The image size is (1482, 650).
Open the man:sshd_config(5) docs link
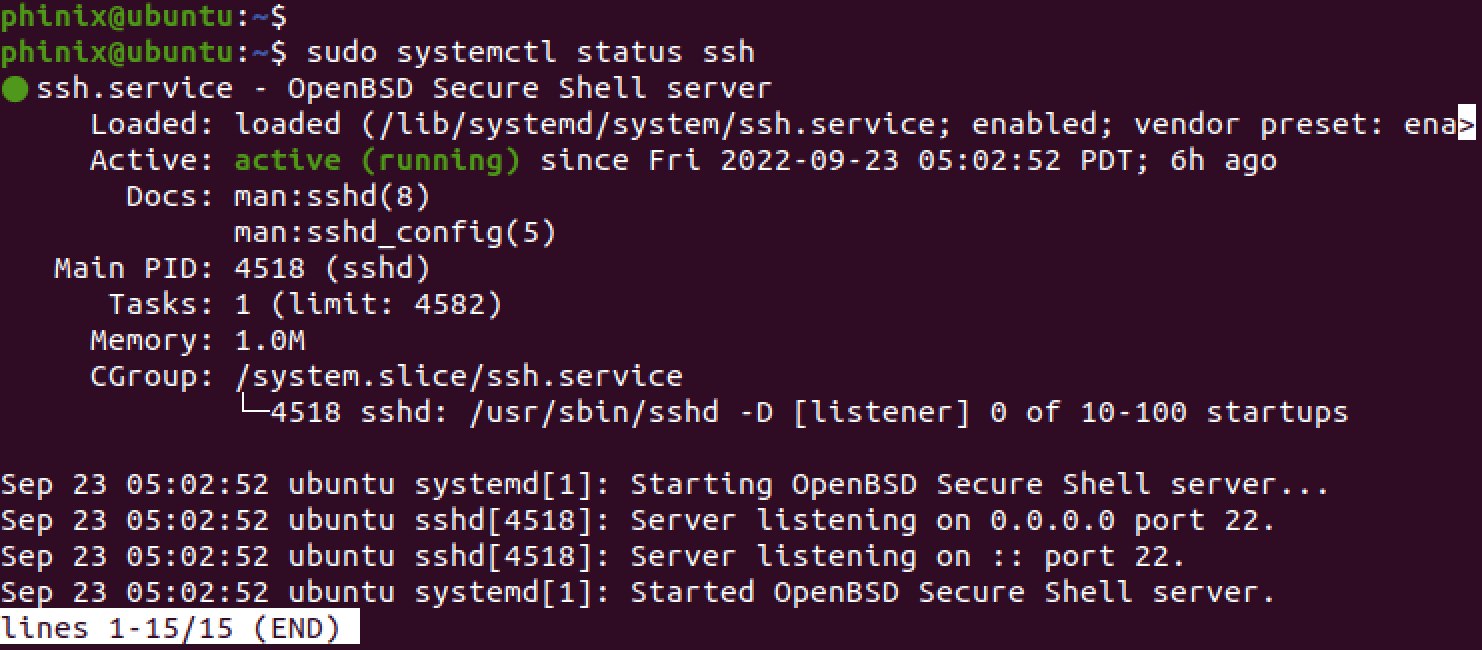click(x=394, y=233)
